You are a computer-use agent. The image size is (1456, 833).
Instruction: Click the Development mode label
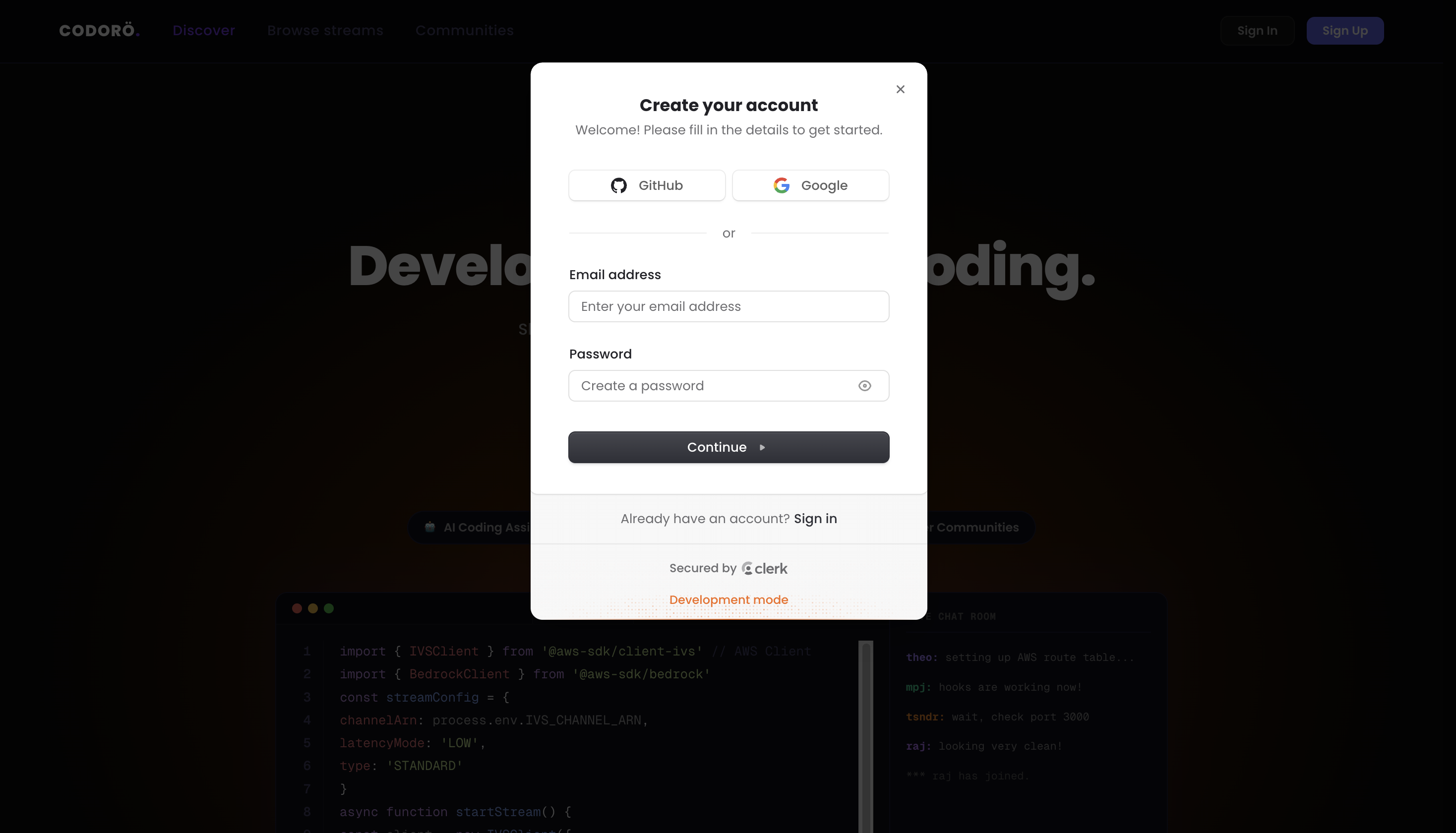pos(728,599)
